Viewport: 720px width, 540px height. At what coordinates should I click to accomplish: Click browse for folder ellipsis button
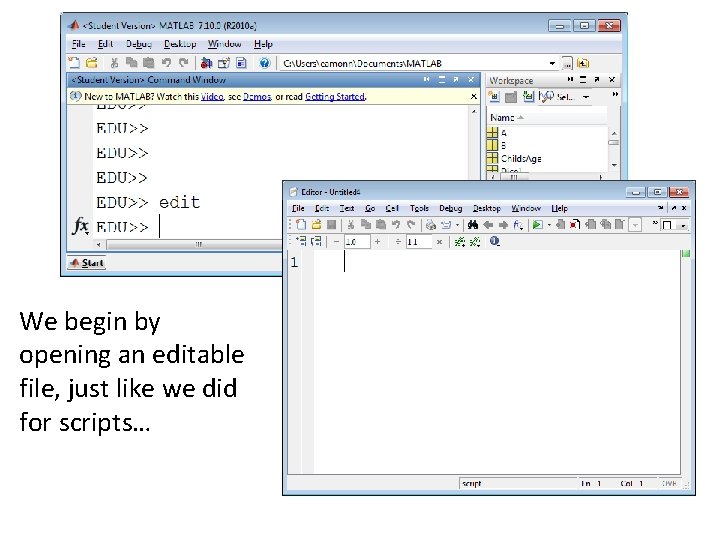point(567,64)
